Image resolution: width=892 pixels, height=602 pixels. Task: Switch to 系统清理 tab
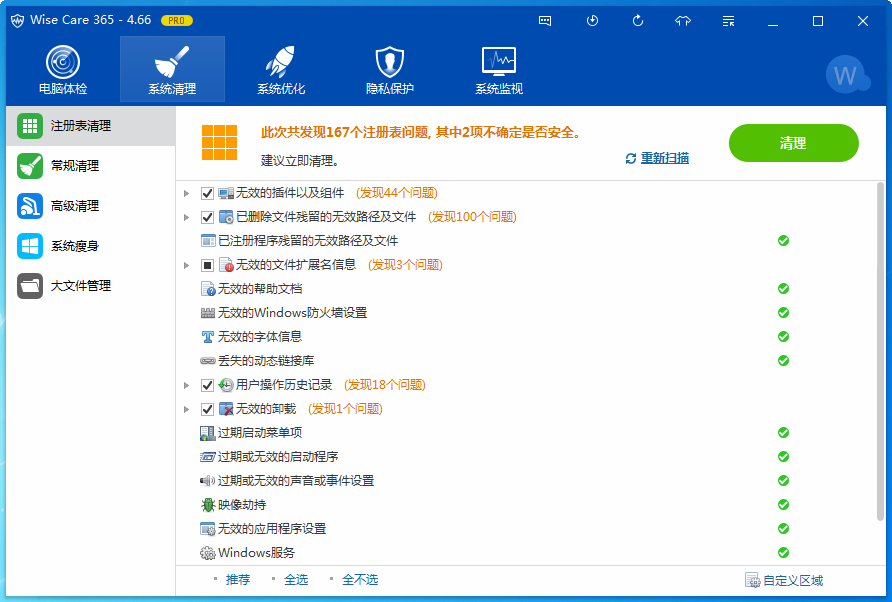(x=172, y=69)
